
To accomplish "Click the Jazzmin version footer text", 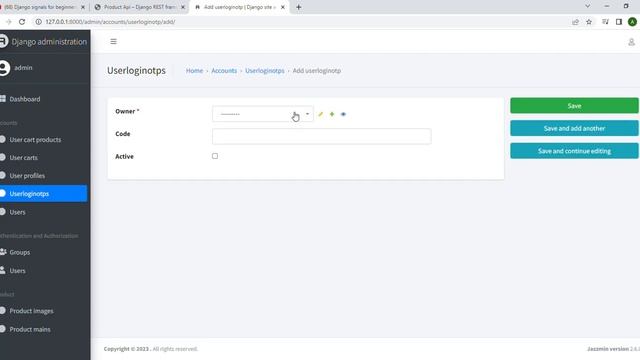I will (613, 349).
